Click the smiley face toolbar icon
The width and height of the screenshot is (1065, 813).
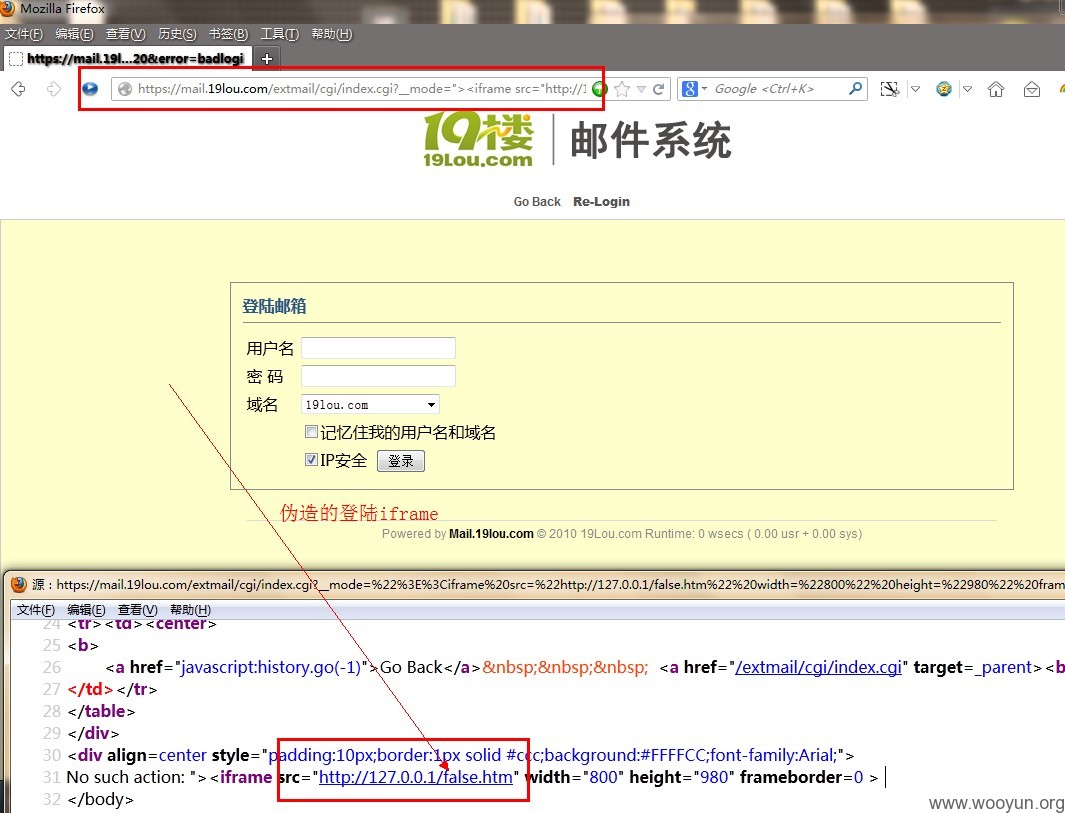tap(943, 89)
